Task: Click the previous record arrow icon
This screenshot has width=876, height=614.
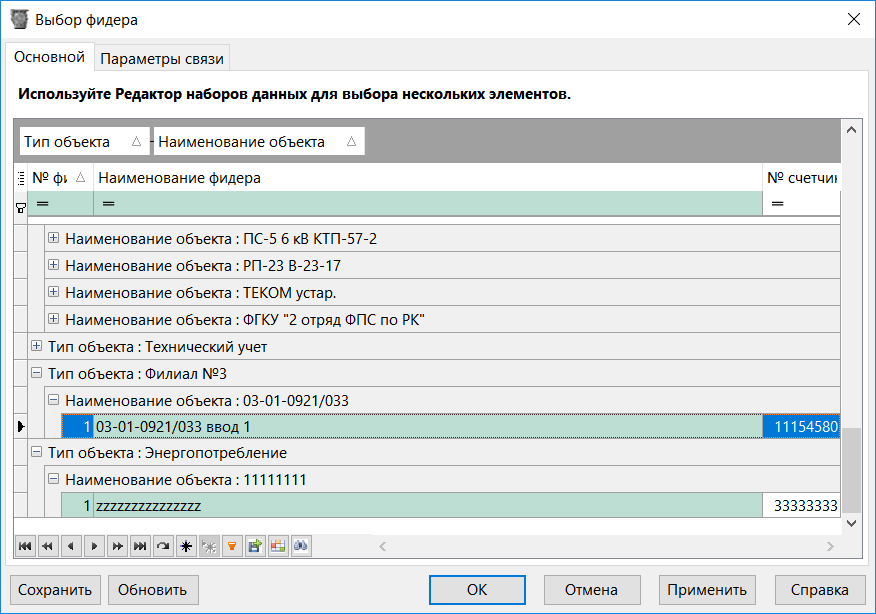Action: click(70, 546)
